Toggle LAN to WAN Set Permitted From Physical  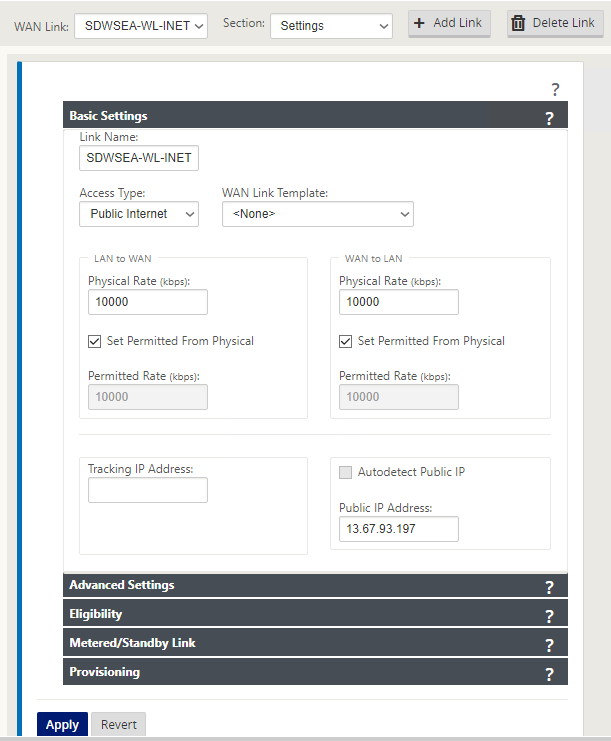pyautogui.click(x=95, y=341)
